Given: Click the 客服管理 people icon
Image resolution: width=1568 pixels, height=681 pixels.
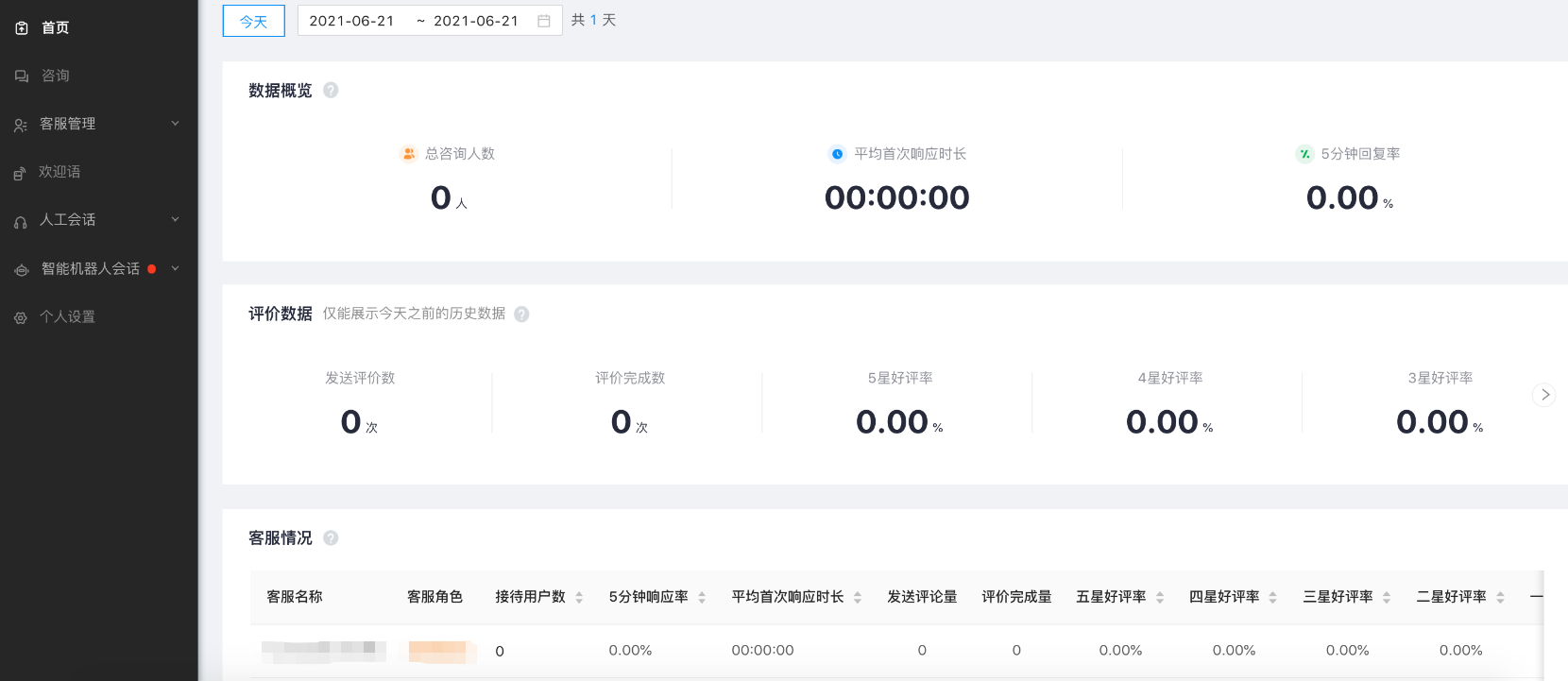Looking at the screenshot, I should [21, 125].
